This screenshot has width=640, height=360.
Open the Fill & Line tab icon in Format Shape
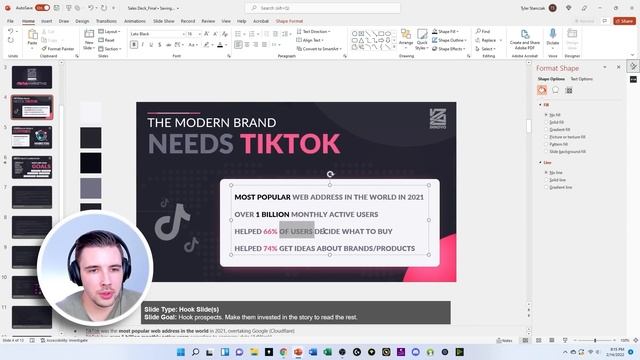click(542, 90)
